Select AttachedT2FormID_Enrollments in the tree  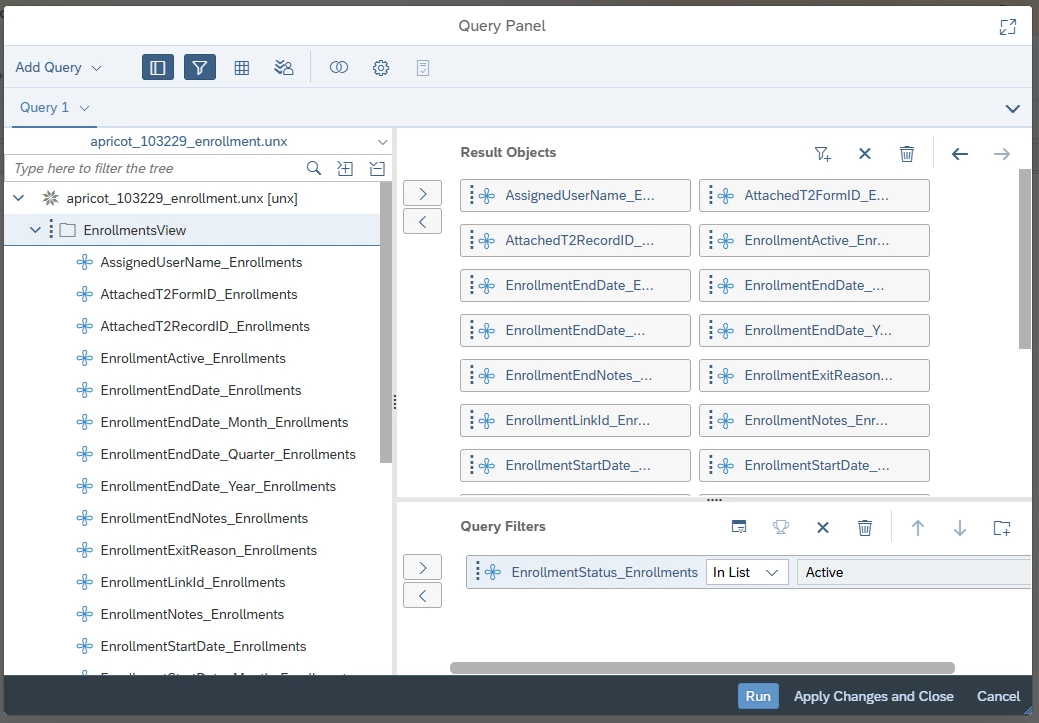pyautogui.click(x=199, y=294)
